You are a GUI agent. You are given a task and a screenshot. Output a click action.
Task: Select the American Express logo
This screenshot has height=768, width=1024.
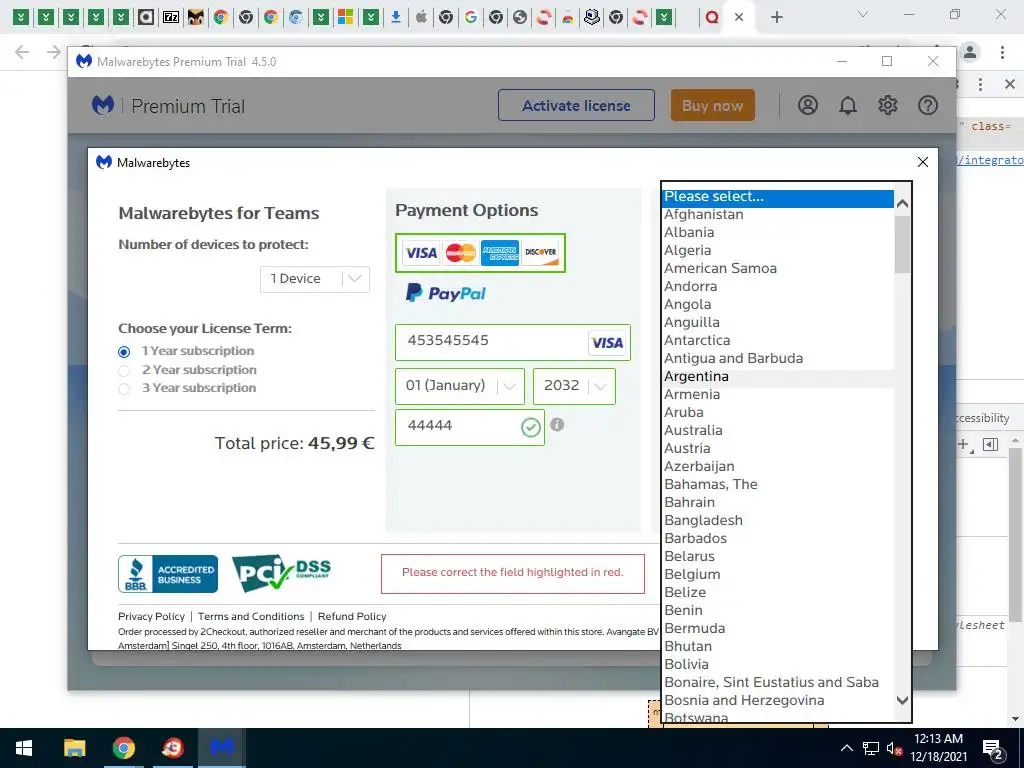point(500,253)
